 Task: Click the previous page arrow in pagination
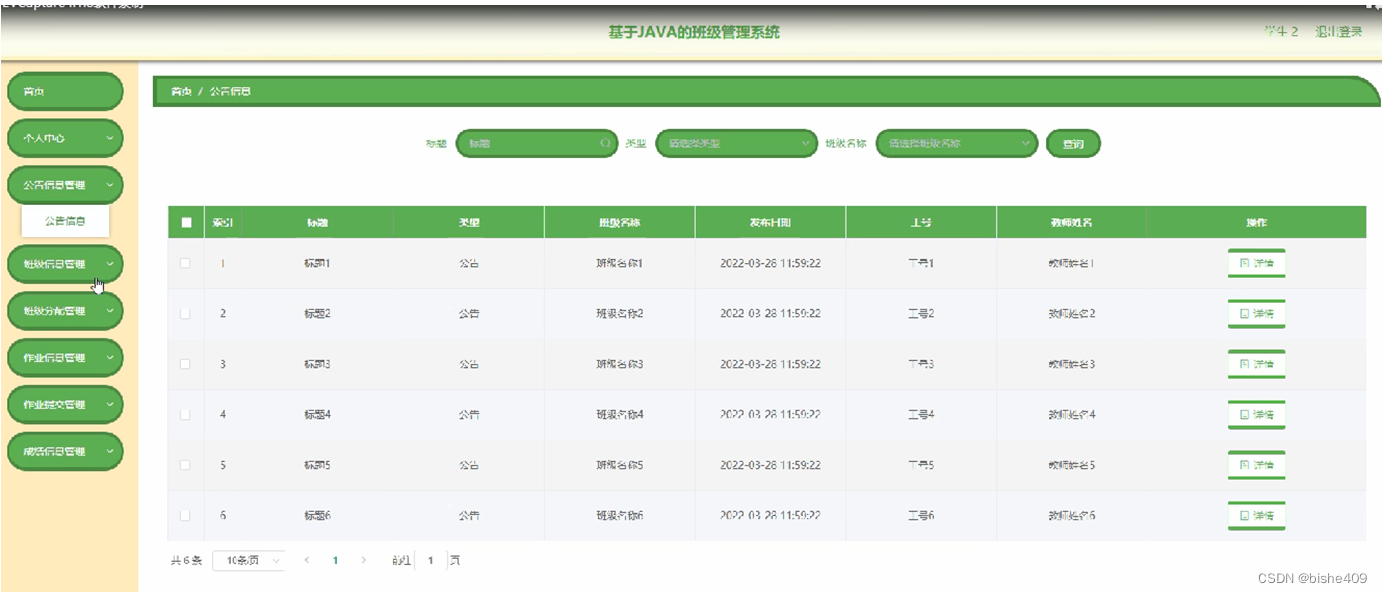307,561
